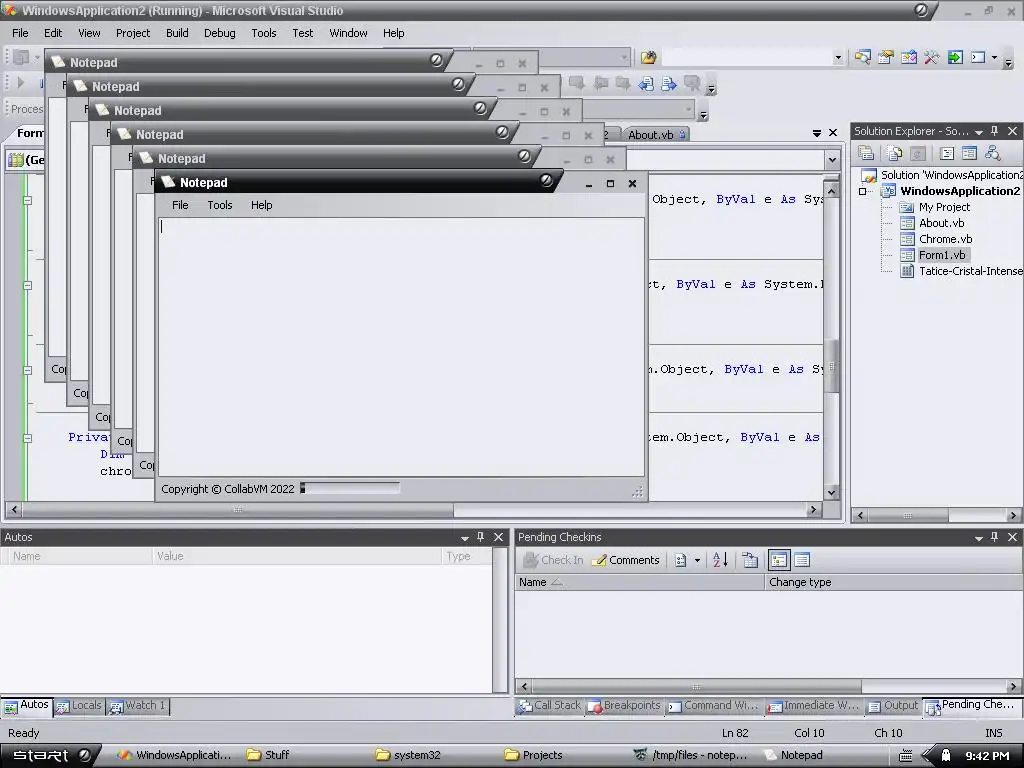Open the active files list dropdown in editor tab bar
The image size is (1024, 768).
tap(816, 133)
